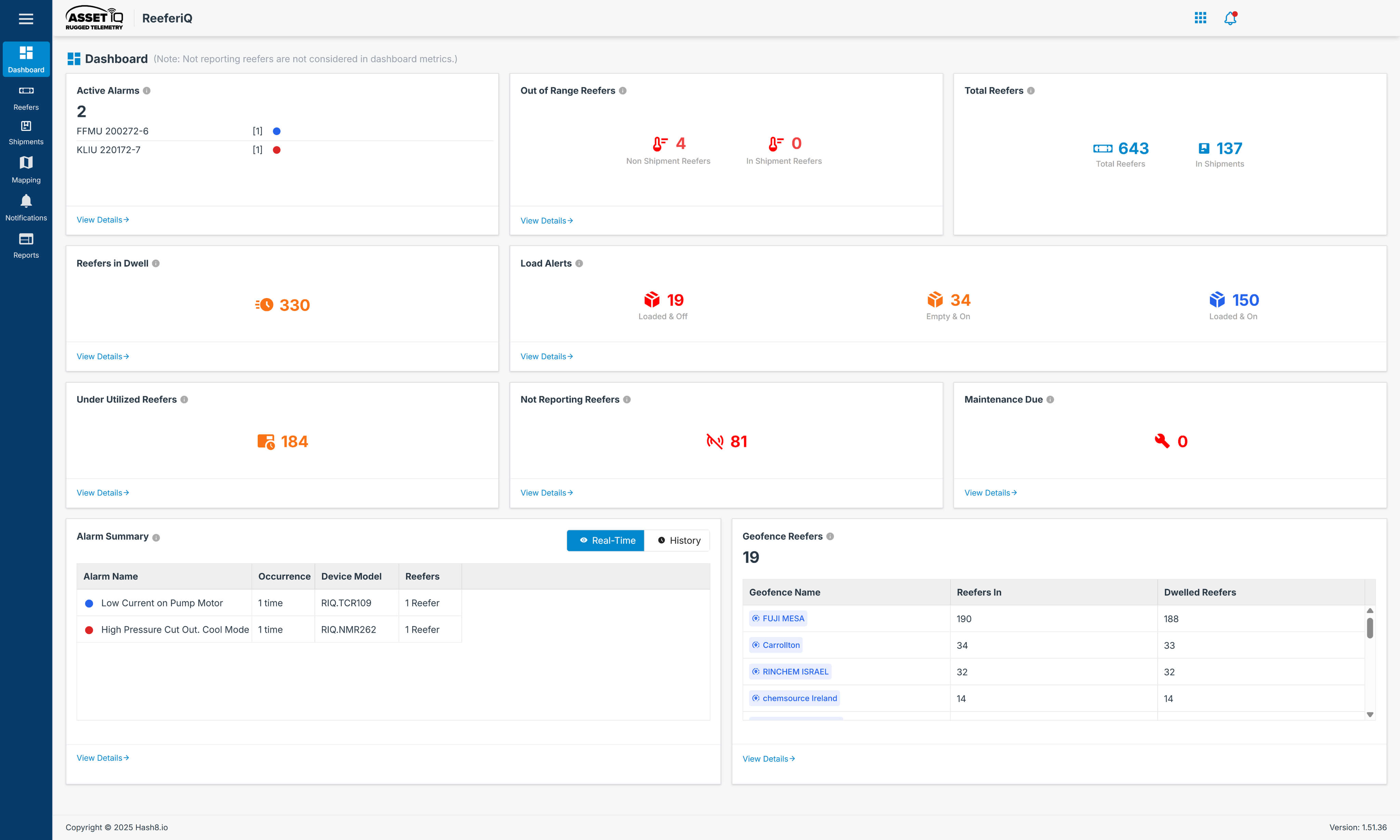1400x840 pixels.
Task: Open Reefers in sidebar
Action: click(26, 98)
